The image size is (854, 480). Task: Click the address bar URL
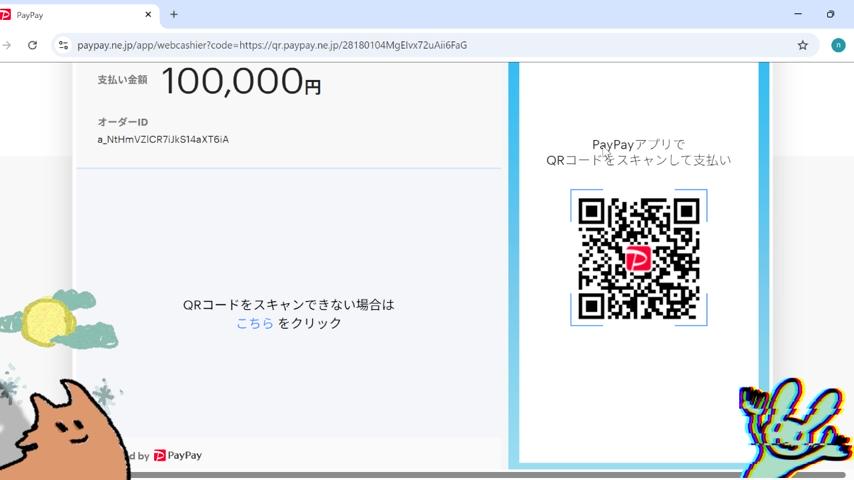point(272,45)
